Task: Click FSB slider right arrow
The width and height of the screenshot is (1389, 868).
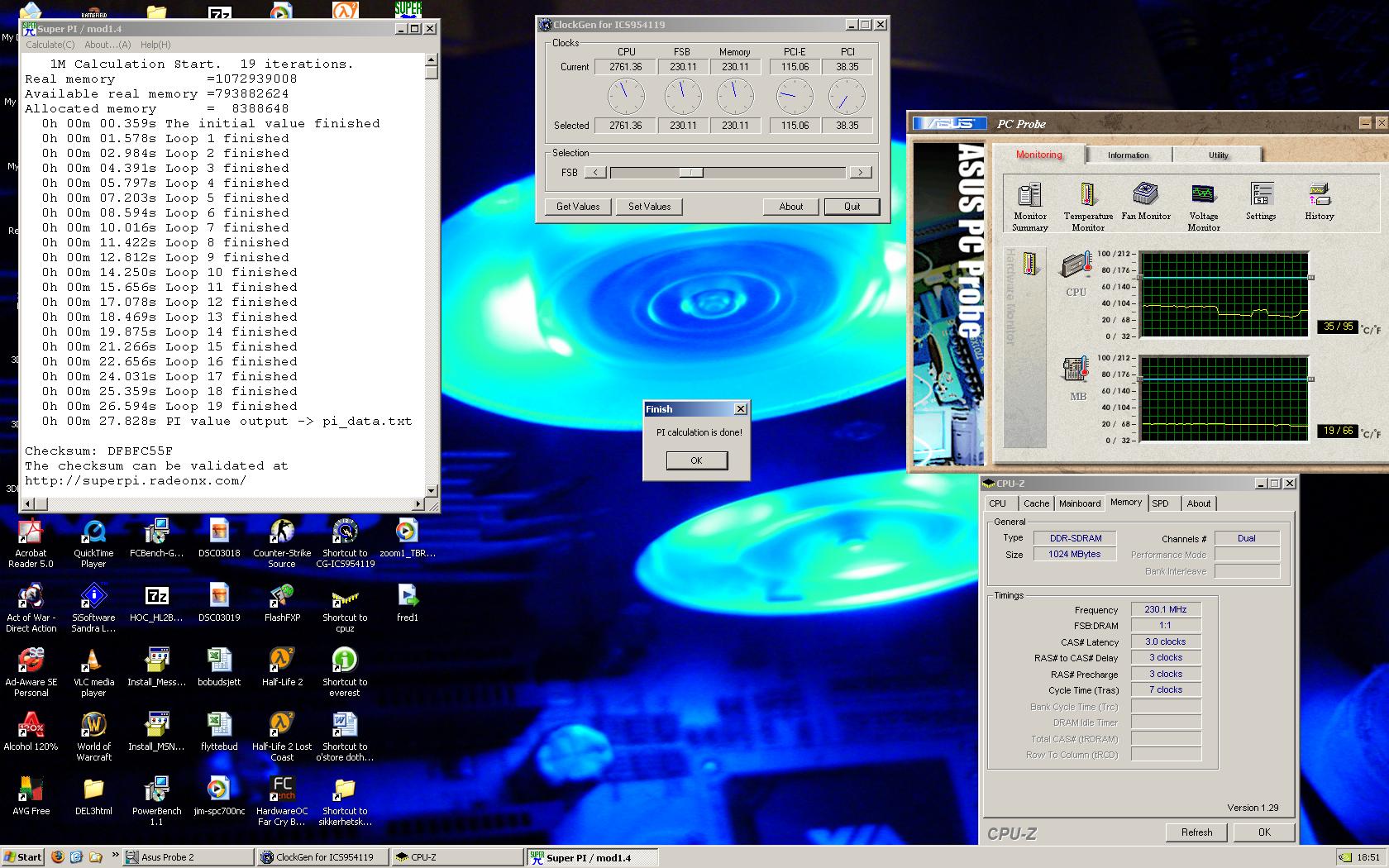Action: click(x=861, y=173)
